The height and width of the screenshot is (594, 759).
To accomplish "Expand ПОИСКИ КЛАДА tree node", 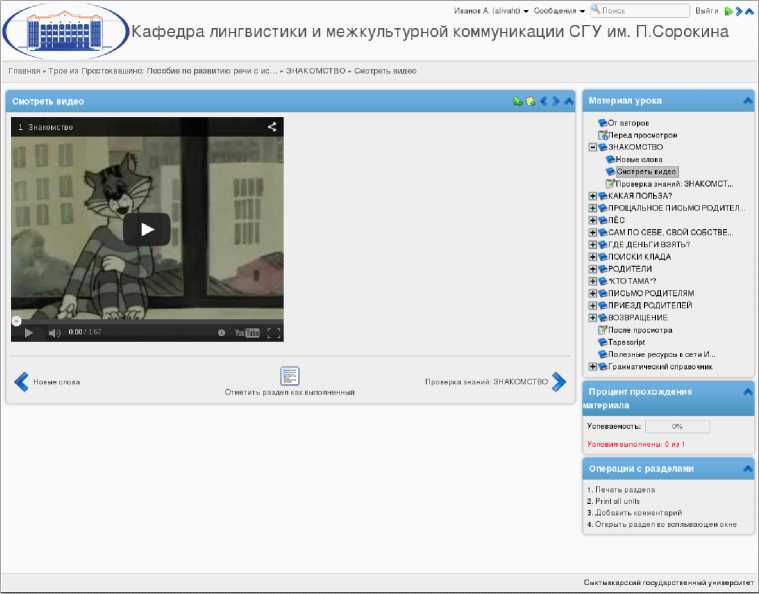I will (x=592, y=257).
